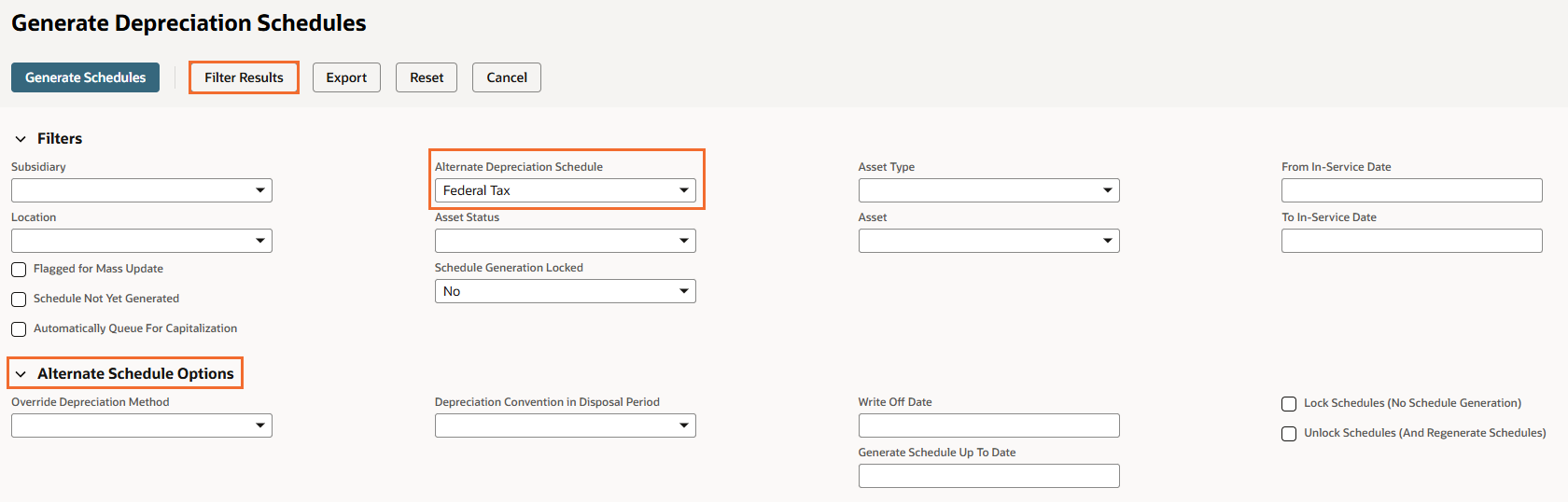The height and width of the screenshot is (502, 1568).
Task: Check Schedule Not Yet Generated
Action: click(x=19, y=300)
